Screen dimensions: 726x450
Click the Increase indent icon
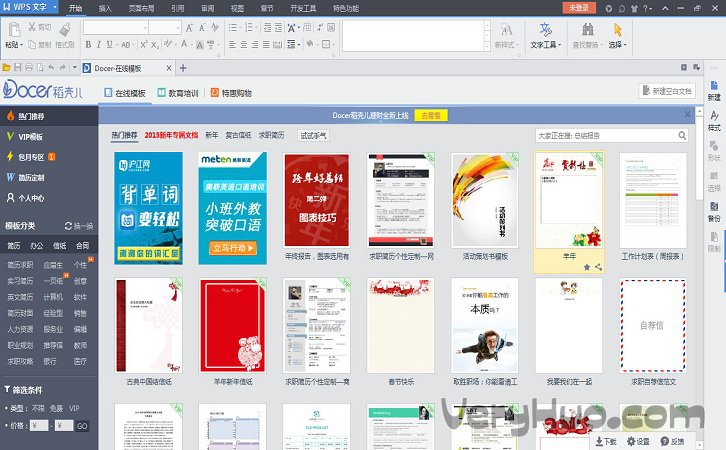(x=278, y=28)
